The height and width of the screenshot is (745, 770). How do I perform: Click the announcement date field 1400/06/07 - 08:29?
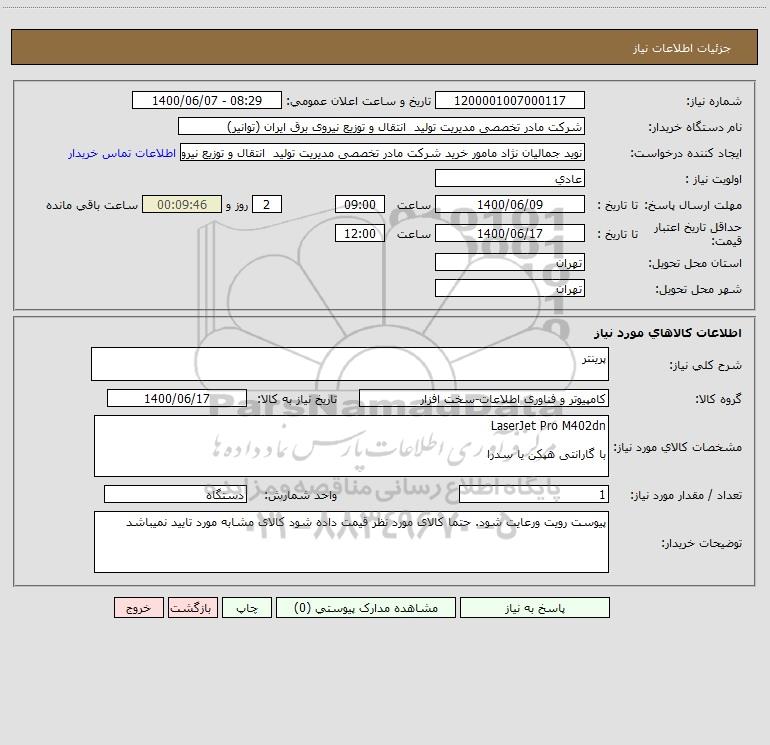[207, 100]
